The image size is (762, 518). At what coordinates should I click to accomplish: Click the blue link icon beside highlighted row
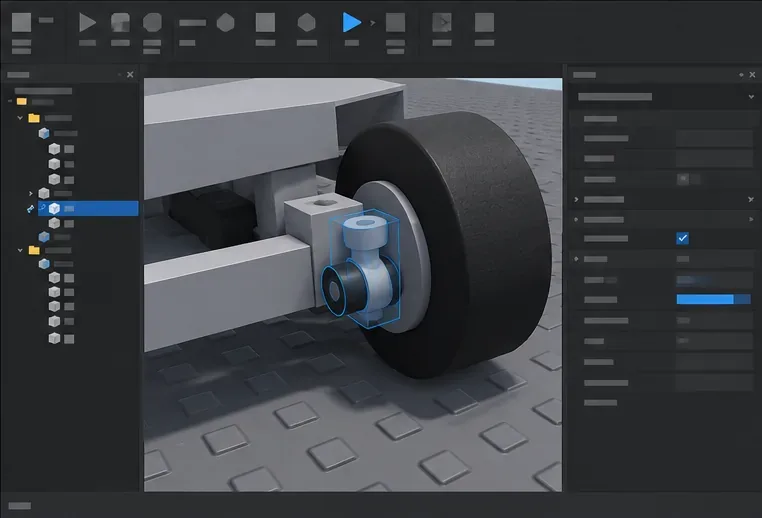tap(30, 209)
